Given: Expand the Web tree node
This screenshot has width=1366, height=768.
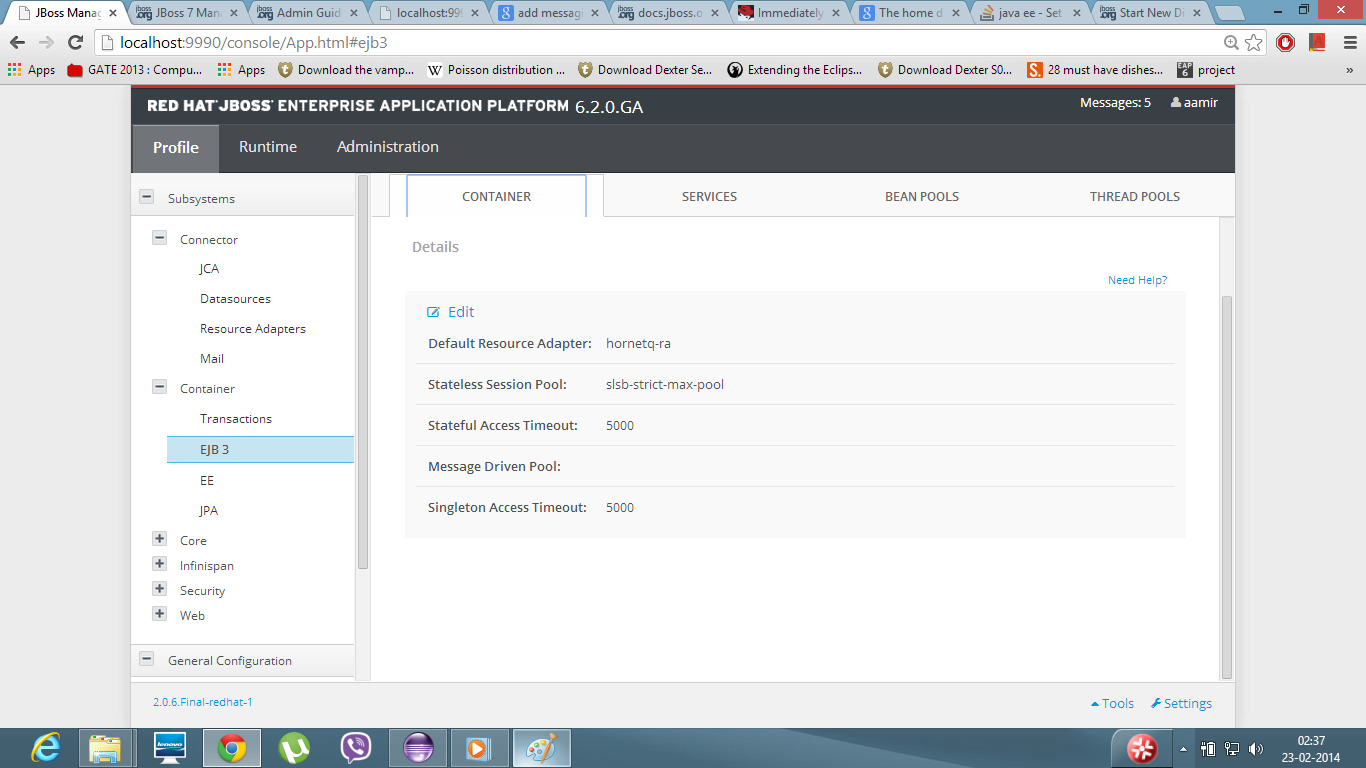Looking at the screenshot, I should tap(159, 614).
